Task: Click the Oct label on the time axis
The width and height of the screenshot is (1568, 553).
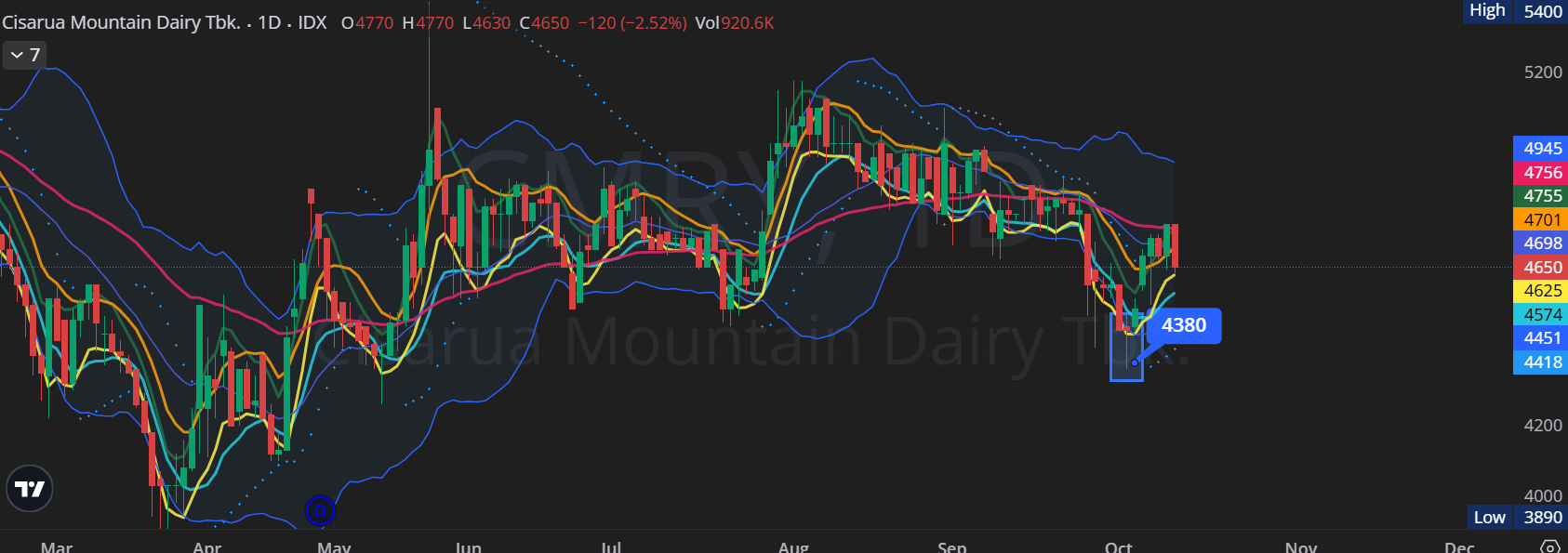Action: 1118,546
